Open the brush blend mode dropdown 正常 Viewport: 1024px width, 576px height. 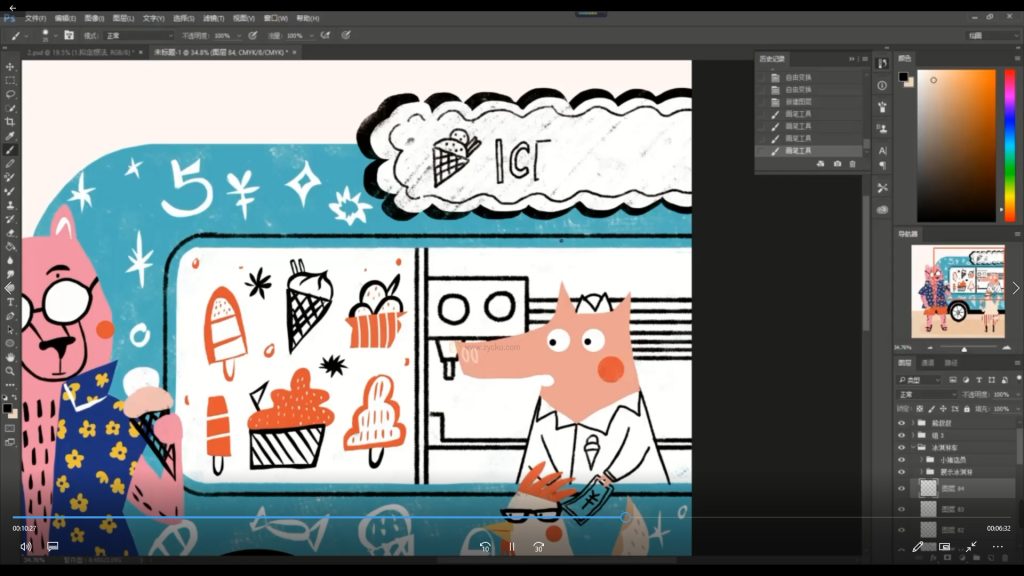139,35
